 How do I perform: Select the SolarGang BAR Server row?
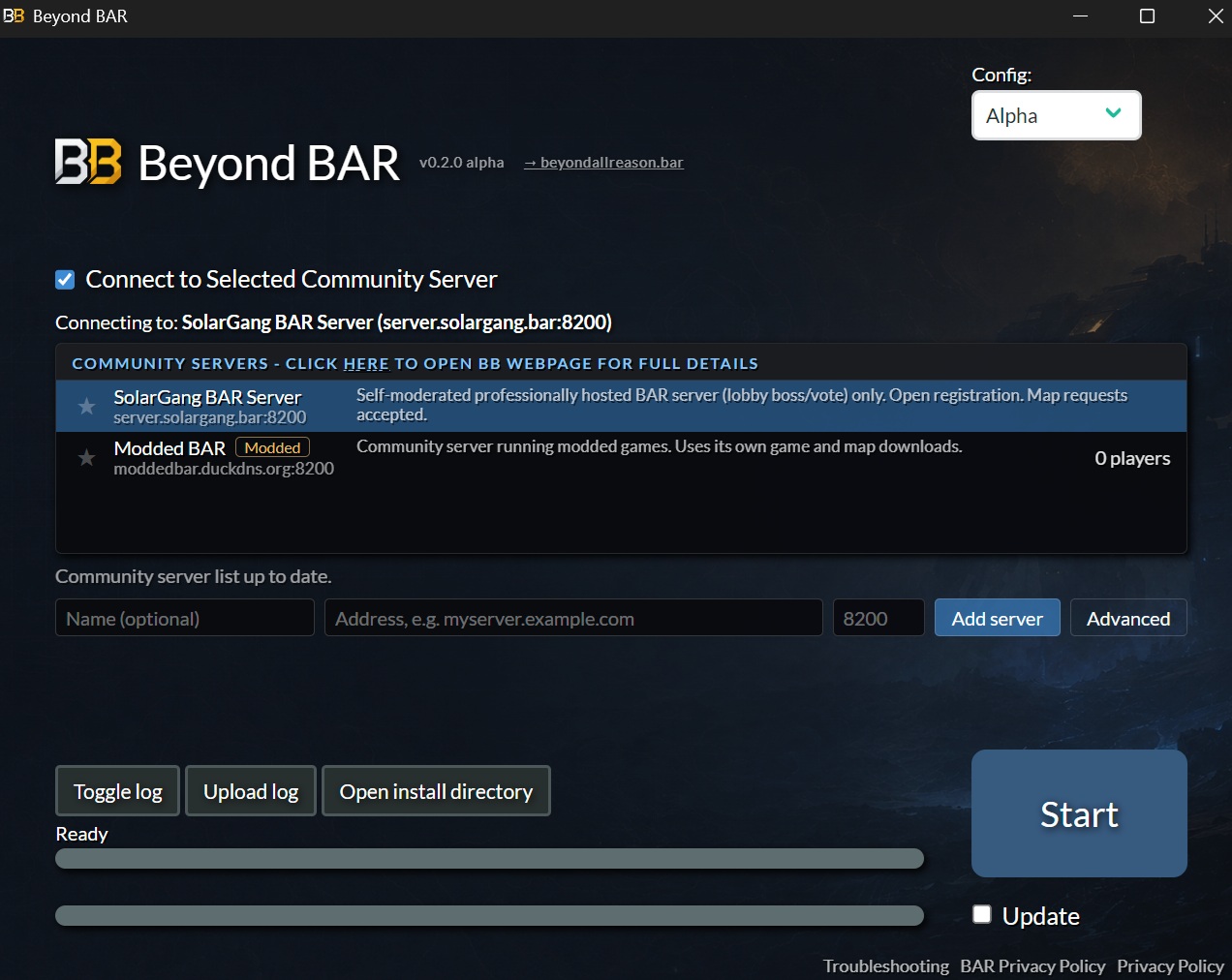621,406
